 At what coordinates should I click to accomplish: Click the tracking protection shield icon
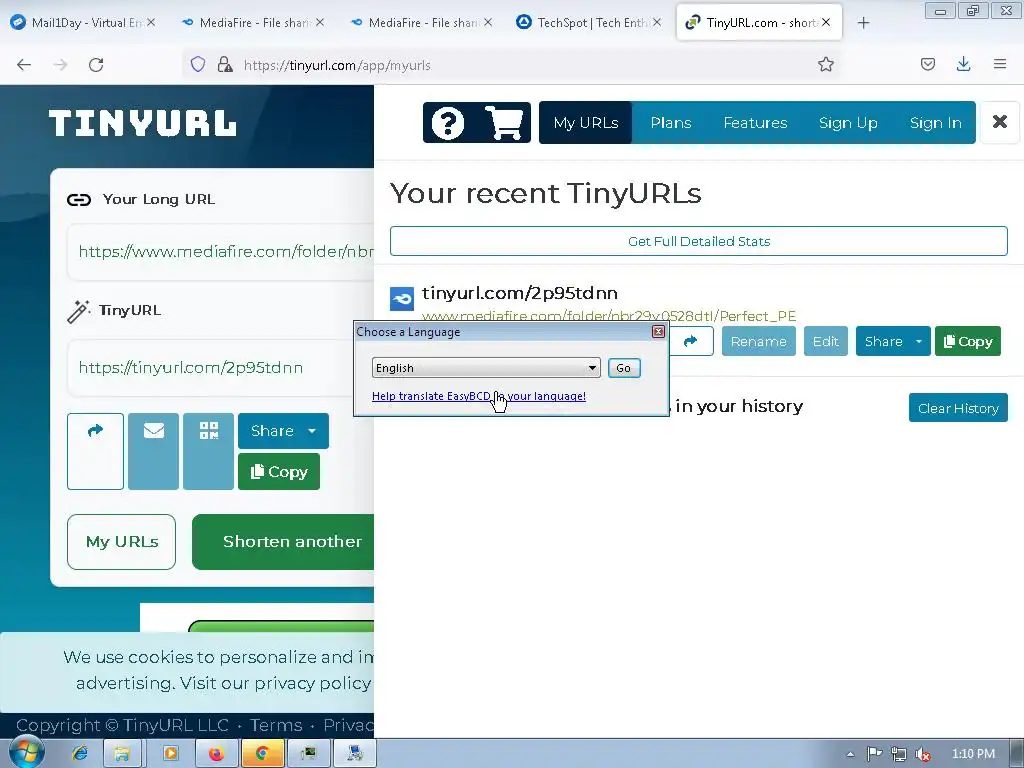pos(198,64)
